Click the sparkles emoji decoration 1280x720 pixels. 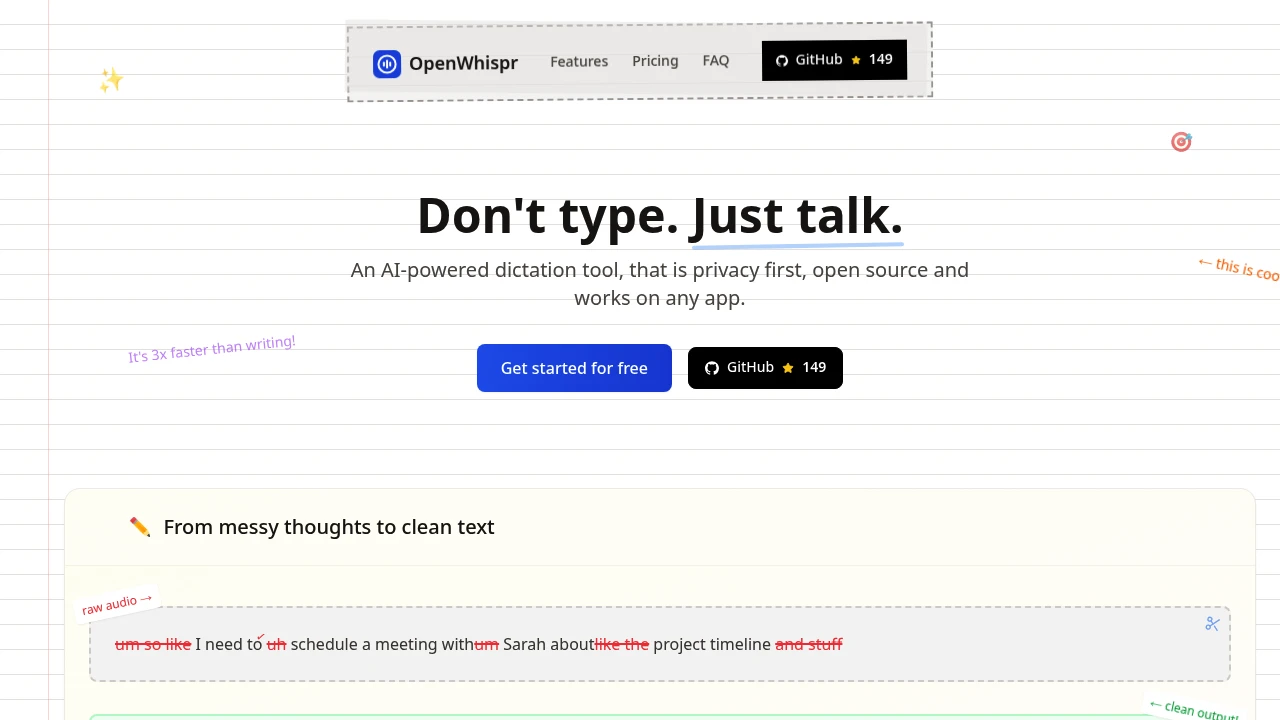tap(111, 80)
